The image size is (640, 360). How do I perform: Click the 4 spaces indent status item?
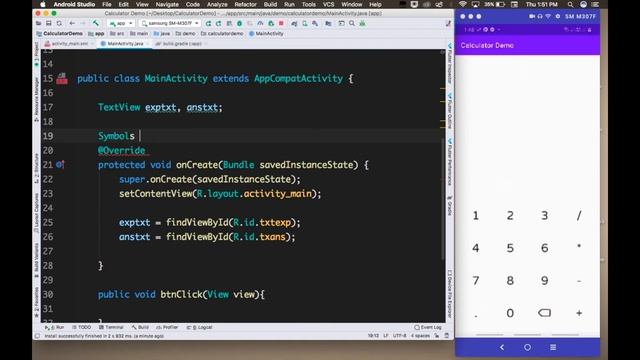point(420,336)
